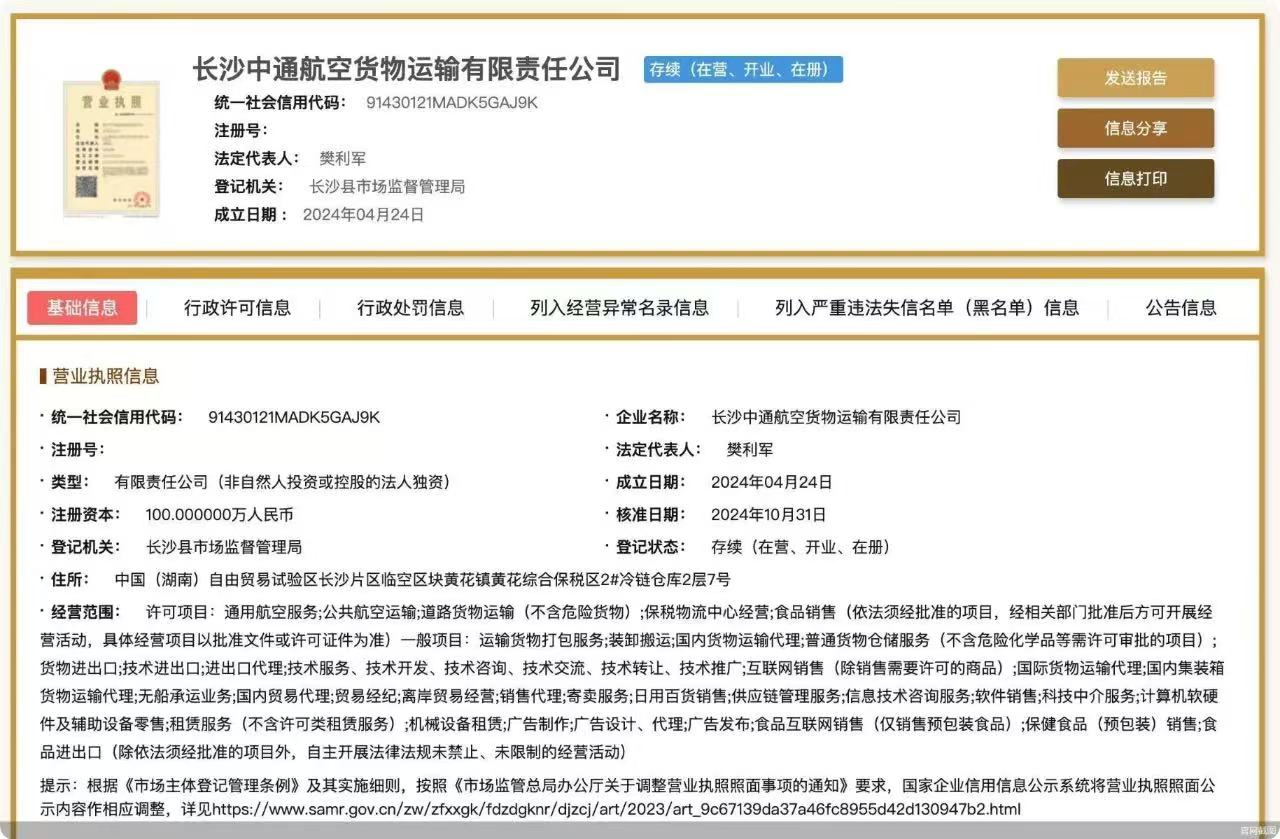Click the header credit code 91430121MADK5GAJ9K
The width and height of the screenshot is (1280, 839).
(452, 102)
